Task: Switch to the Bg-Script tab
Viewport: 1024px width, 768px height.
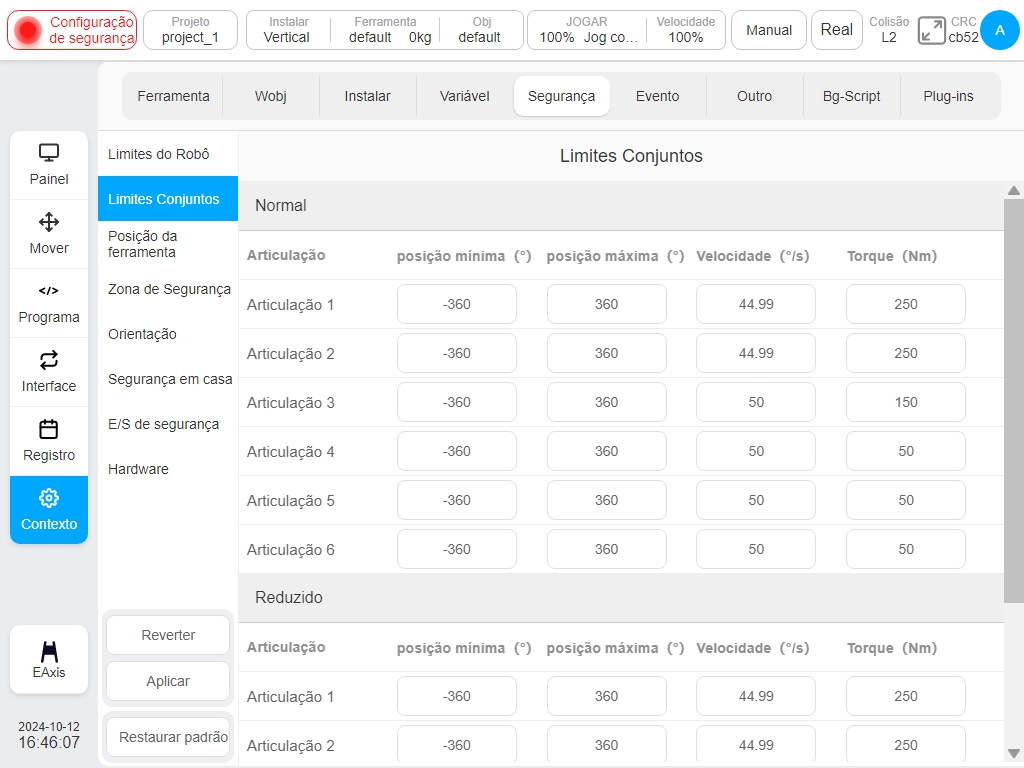Action: [x=851, y=96]
